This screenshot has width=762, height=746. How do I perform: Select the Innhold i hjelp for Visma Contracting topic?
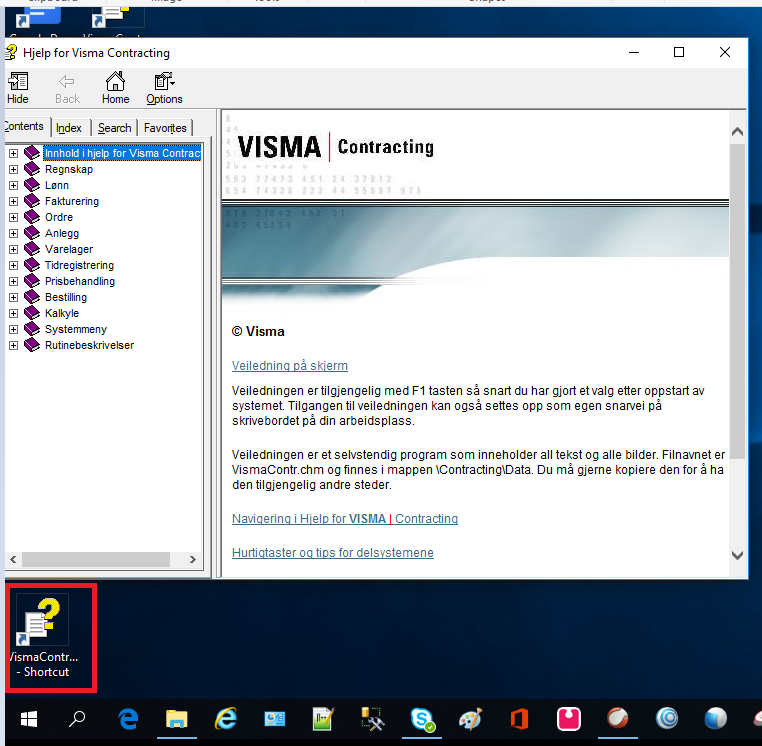pos(122,153)
